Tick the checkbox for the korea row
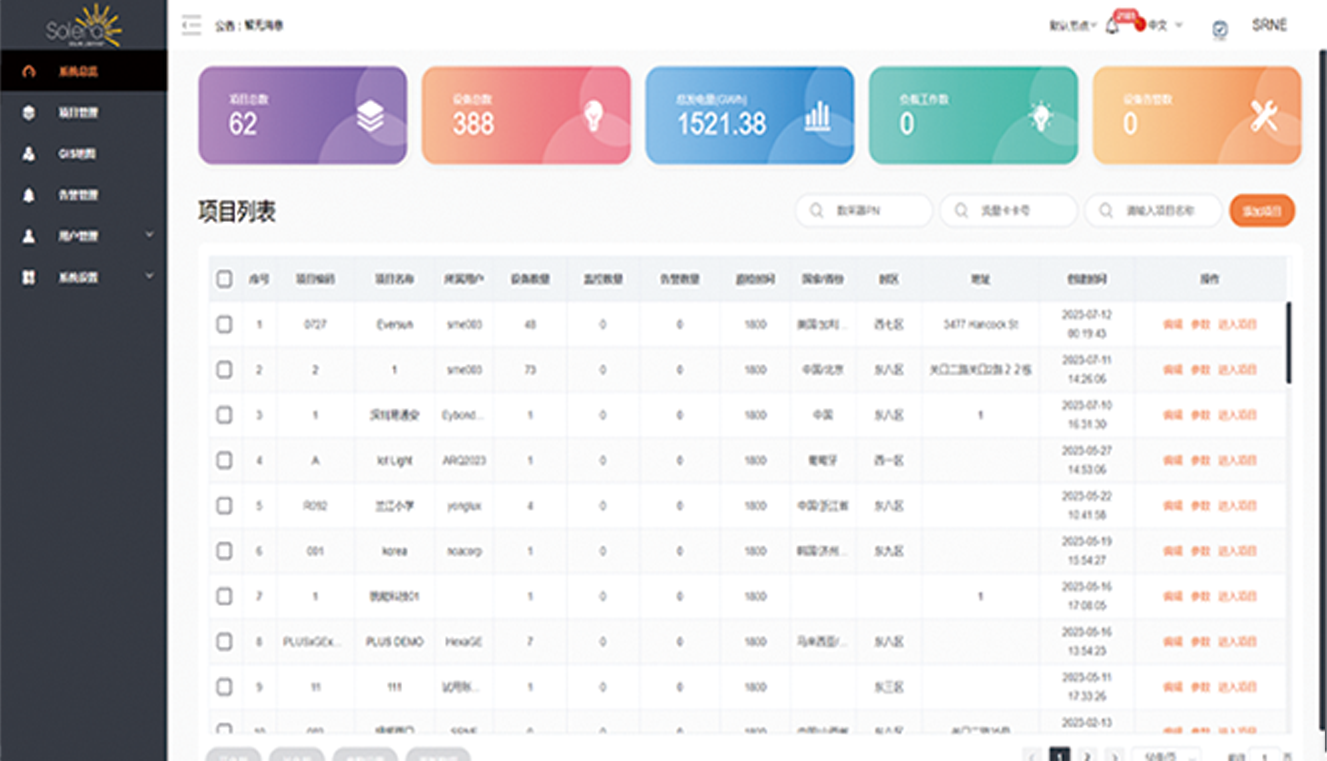Screen dimensions: 1327x761 tap(225, 551)
